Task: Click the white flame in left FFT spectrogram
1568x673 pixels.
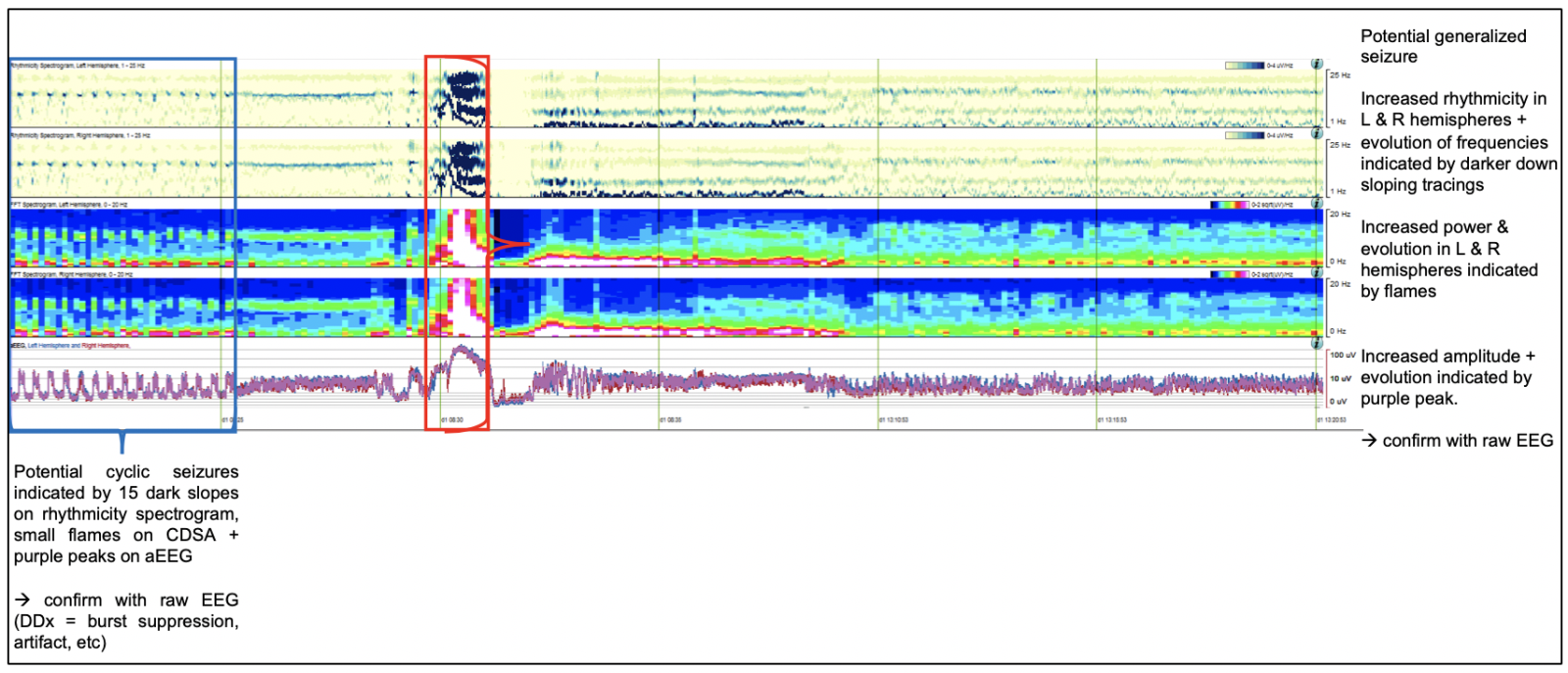Action: coord(457,235)
